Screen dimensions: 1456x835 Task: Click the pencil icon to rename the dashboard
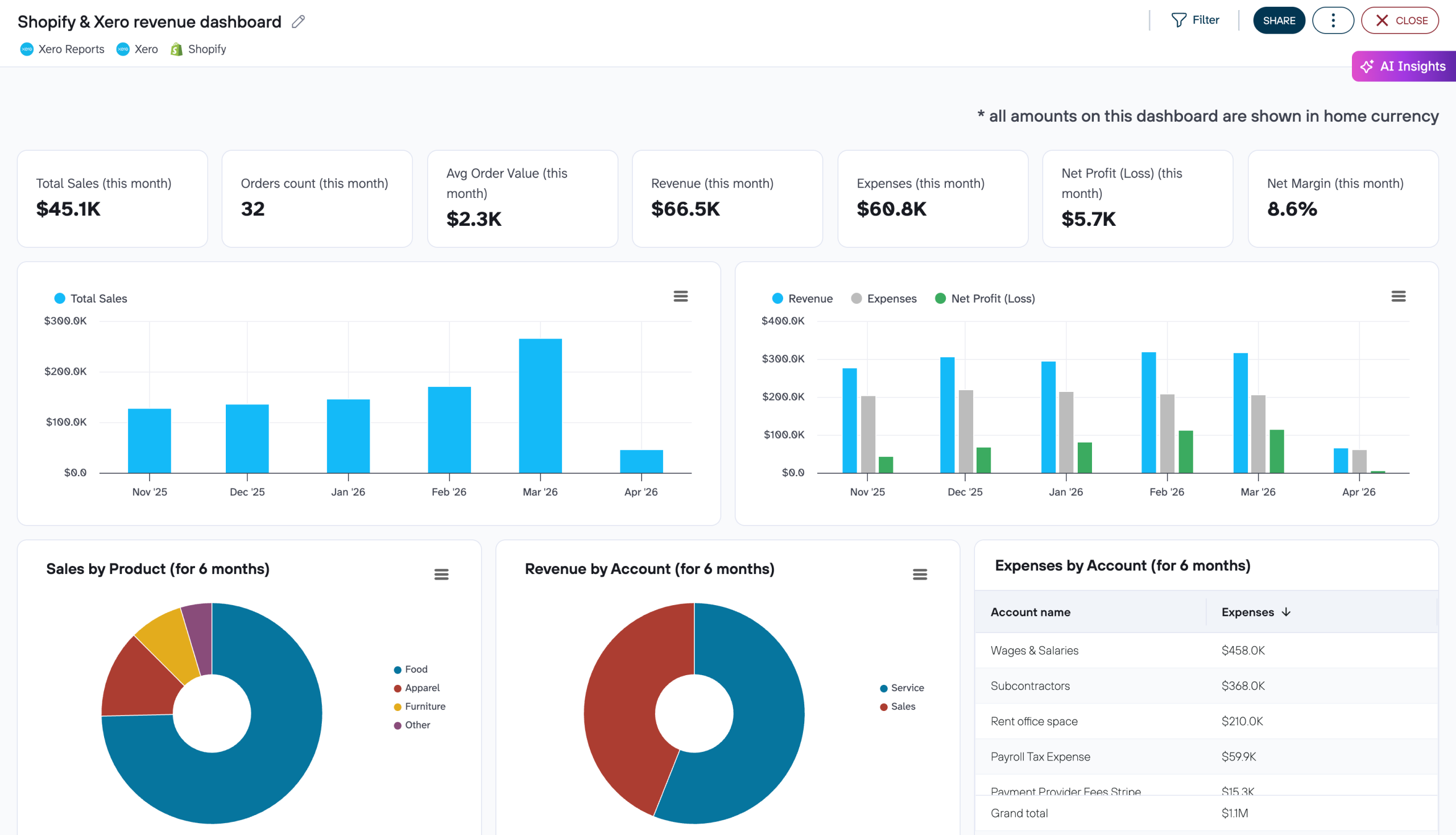coord(297,21)
